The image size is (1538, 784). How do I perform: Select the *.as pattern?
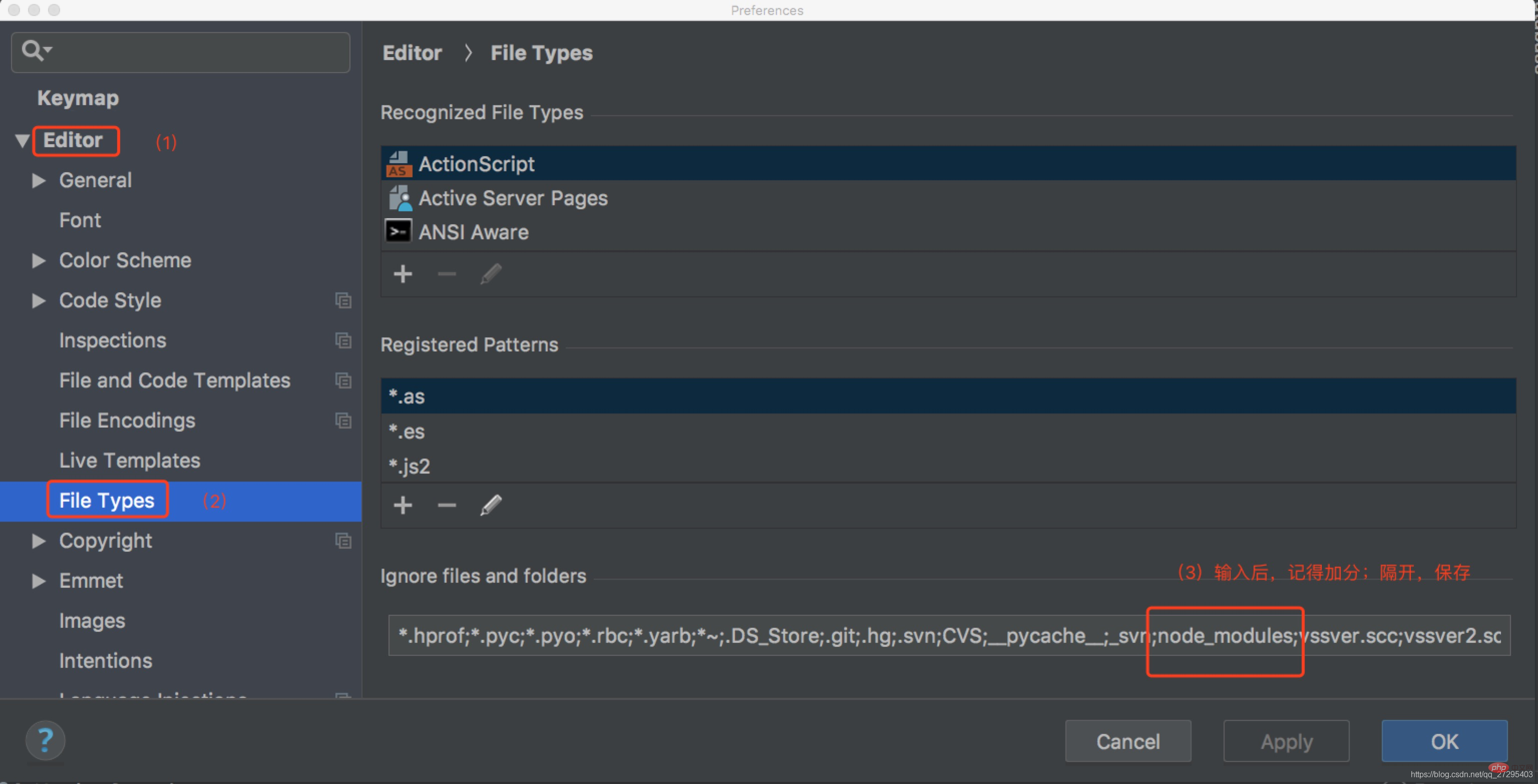[948, 396]
